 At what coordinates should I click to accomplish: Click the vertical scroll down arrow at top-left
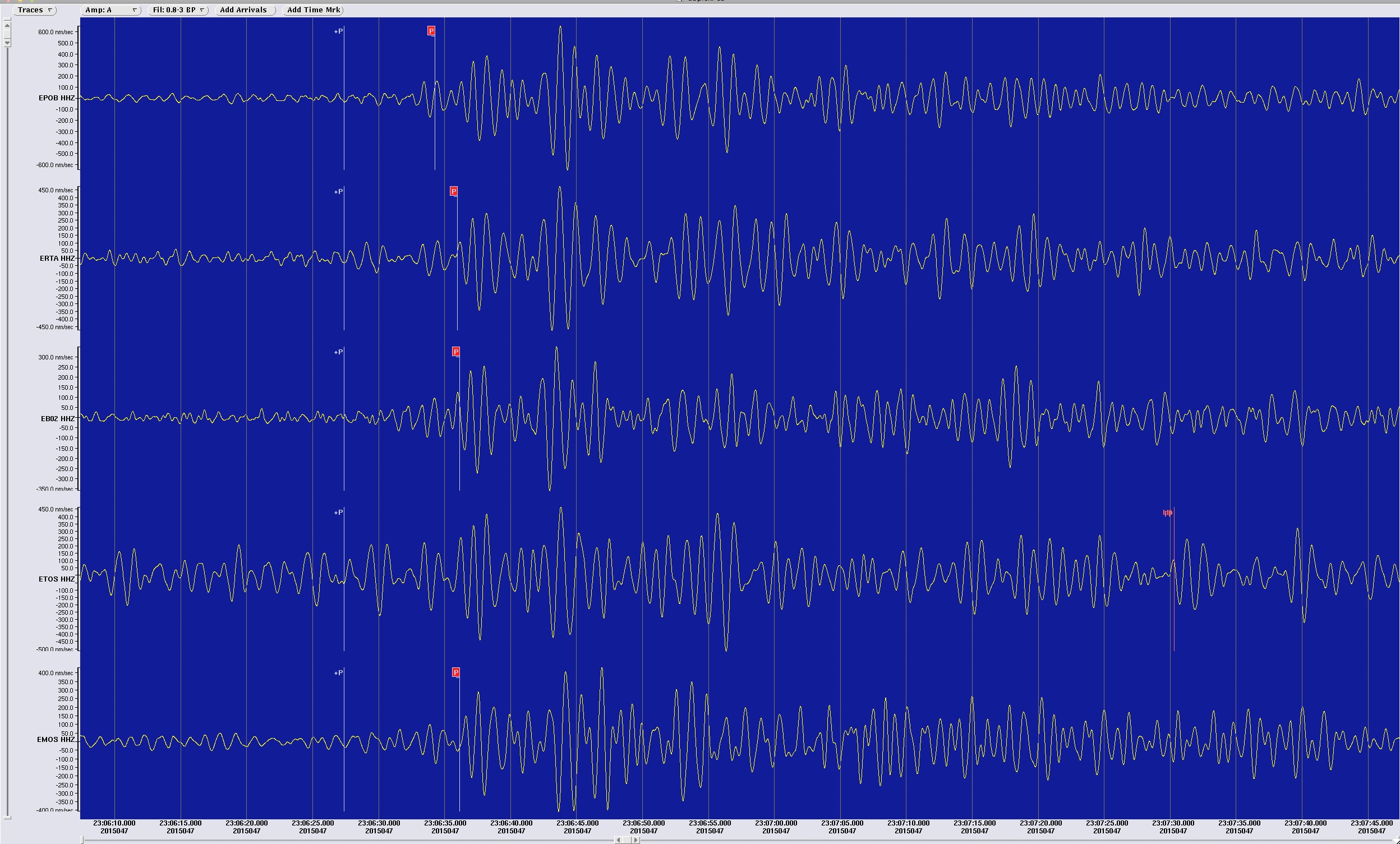point(7,43)
